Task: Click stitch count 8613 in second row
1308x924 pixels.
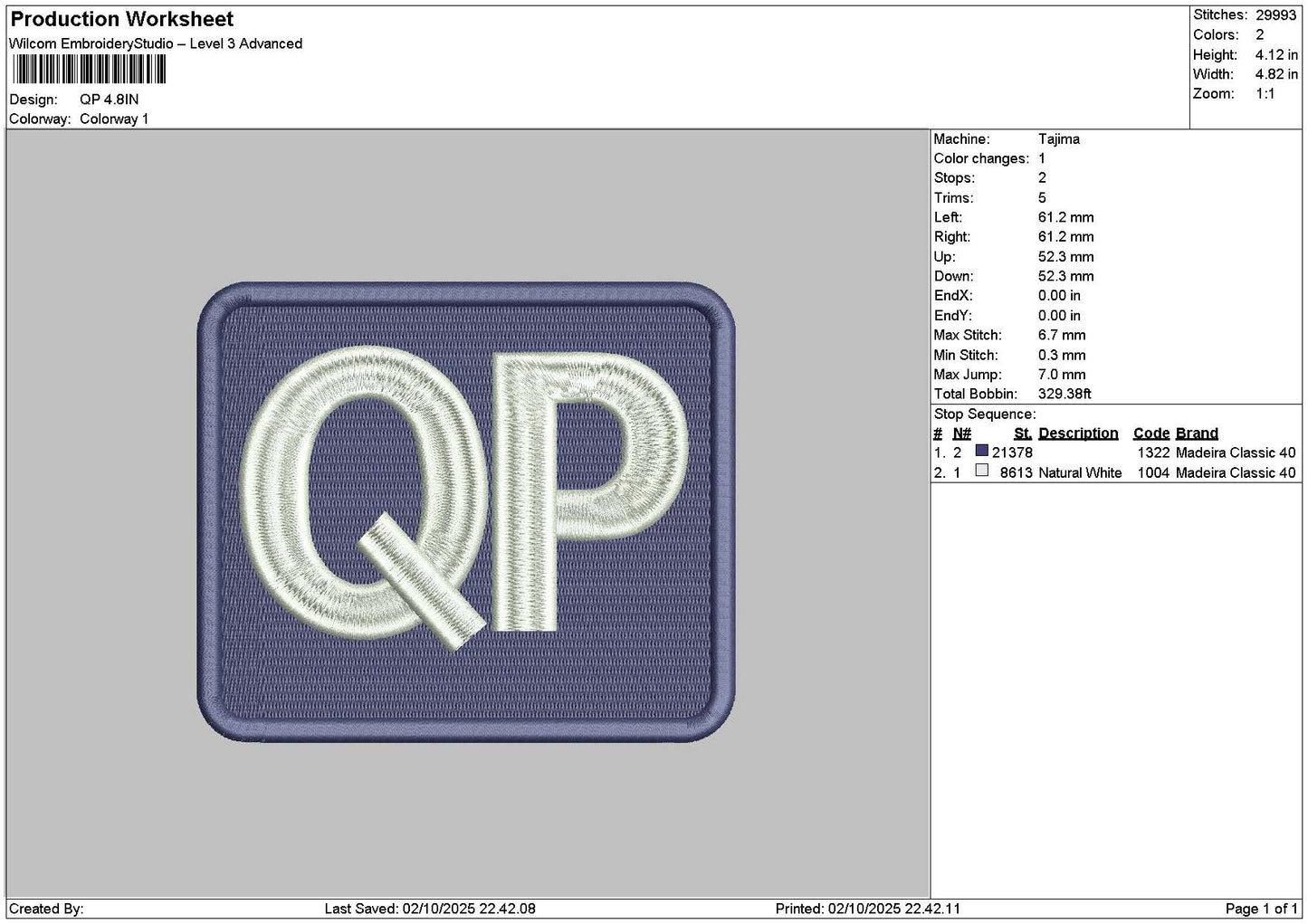Action: [x=1016, y=472]
